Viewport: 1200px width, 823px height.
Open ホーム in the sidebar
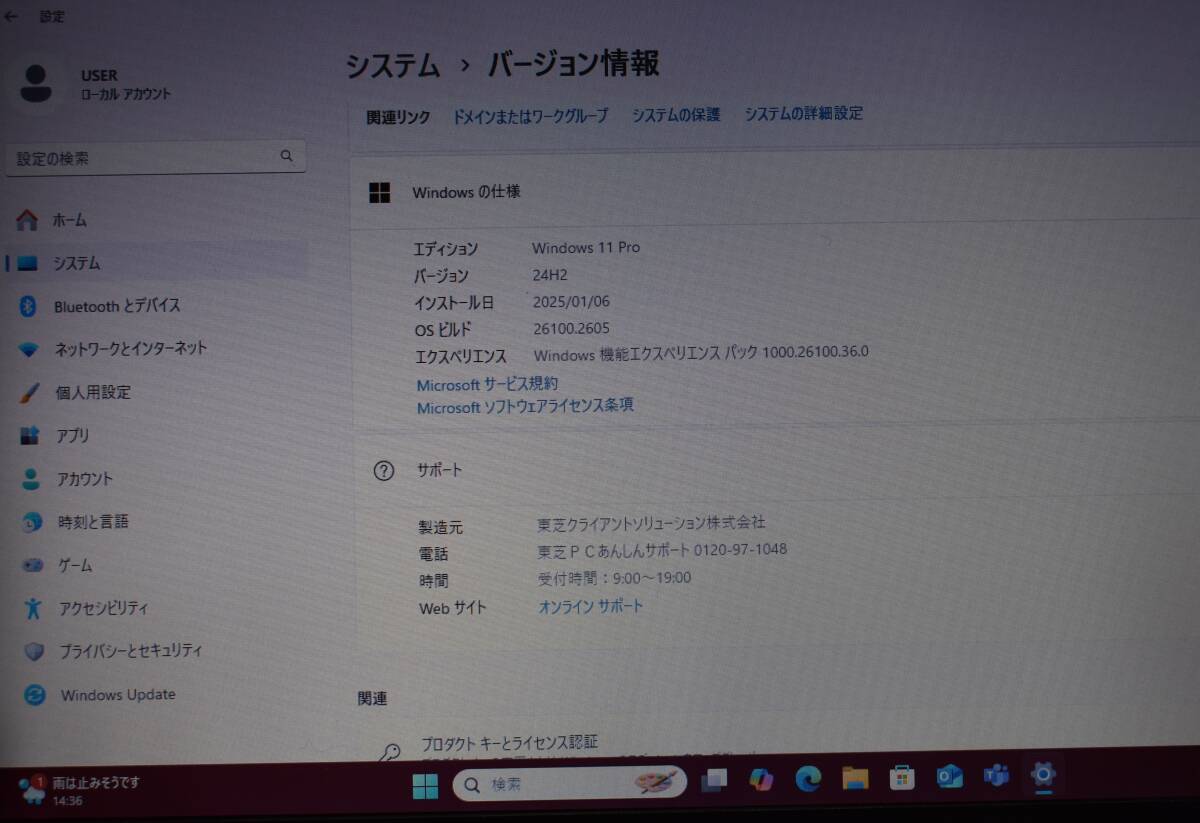pos(155,220)
